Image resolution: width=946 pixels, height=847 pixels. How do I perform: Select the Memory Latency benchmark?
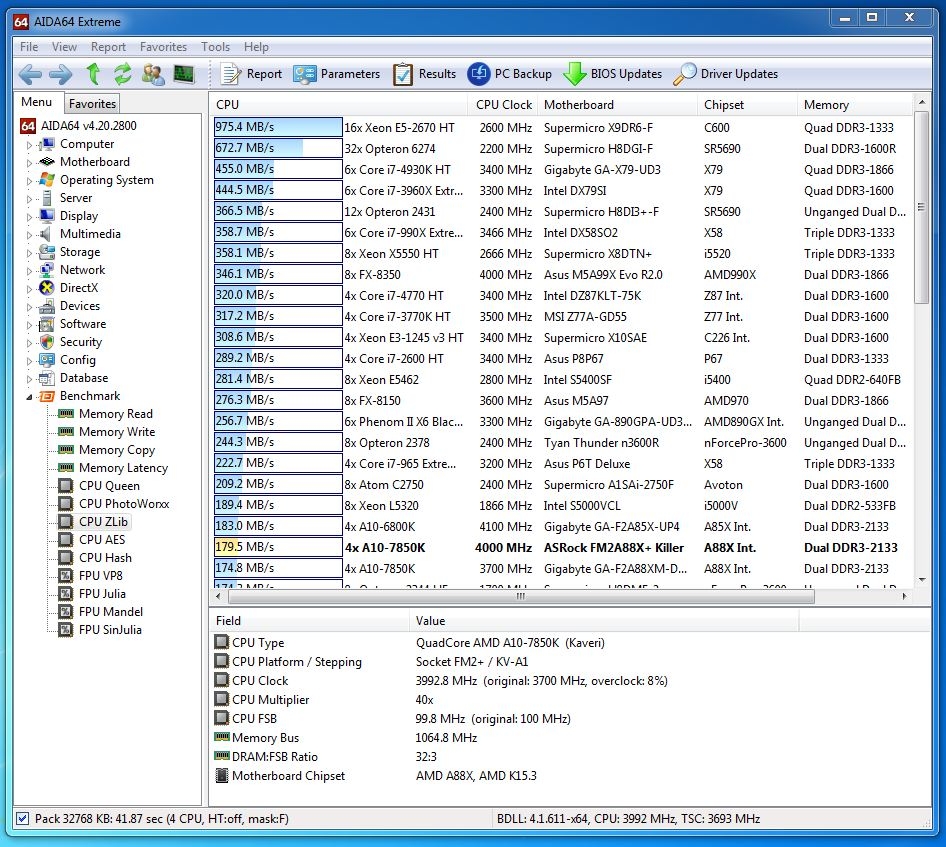point(123,468)
